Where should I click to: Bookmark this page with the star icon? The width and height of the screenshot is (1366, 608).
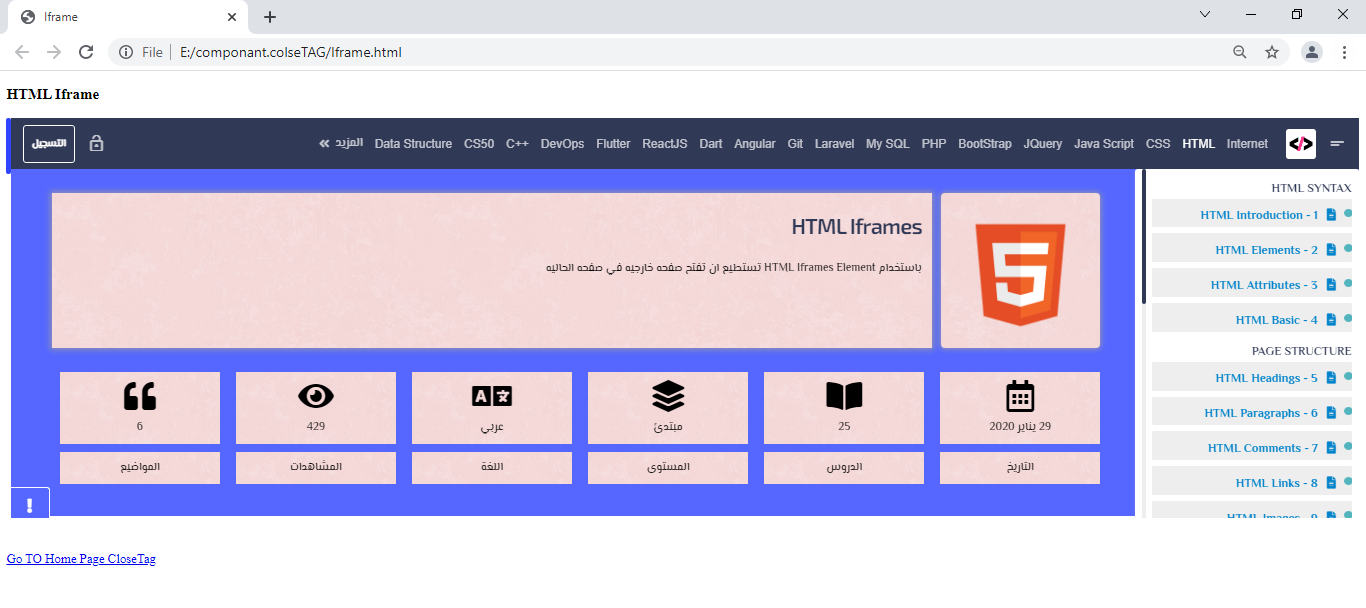click(1272, 52)
